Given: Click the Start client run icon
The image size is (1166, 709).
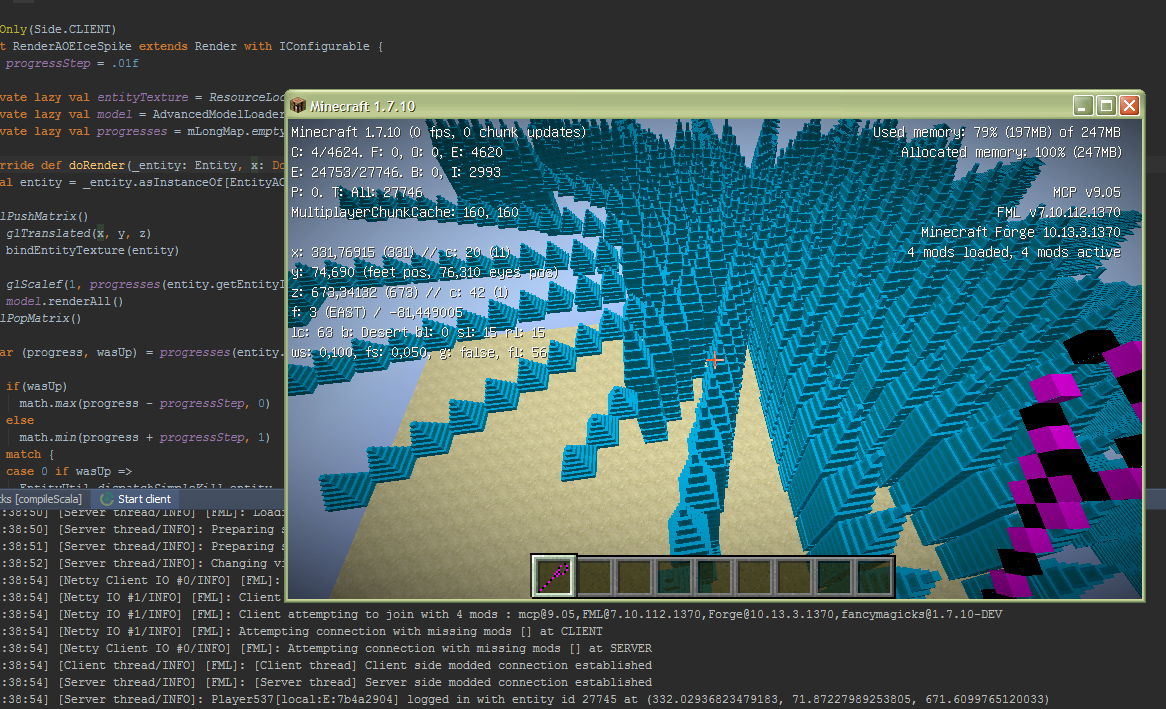Looking at the screenshot, I should pyautogui.click(x=105, y=499).
